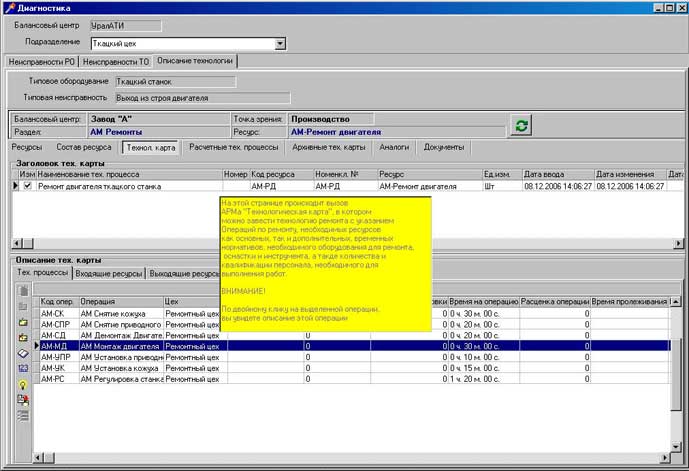Click the АМ Установка кожуха operation cell
This screenshot has height=471, width=689.
121,368
